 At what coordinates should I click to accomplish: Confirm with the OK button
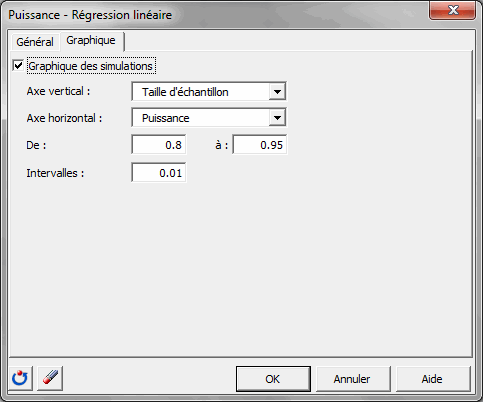coord(273,379)
